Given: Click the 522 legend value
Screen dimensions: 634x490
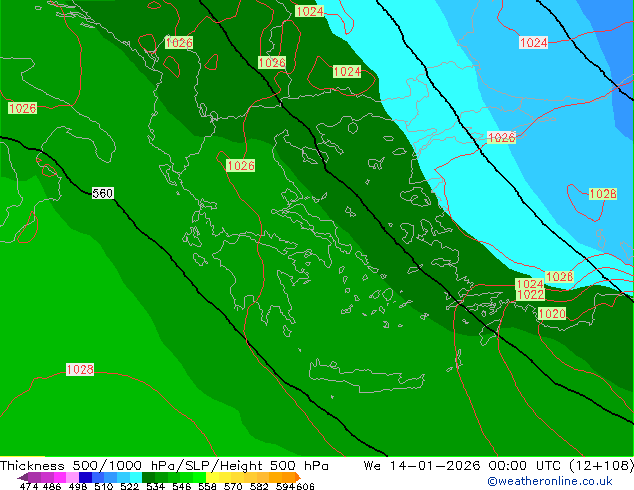Looking at the screenshot, I should coord(129,486).
